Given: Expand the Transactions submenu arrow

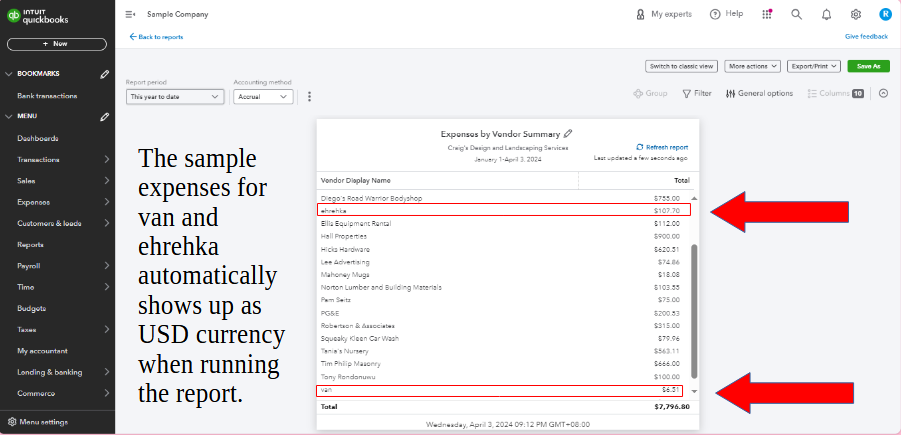Looking at the screenshot, I should tap(107, 160).
